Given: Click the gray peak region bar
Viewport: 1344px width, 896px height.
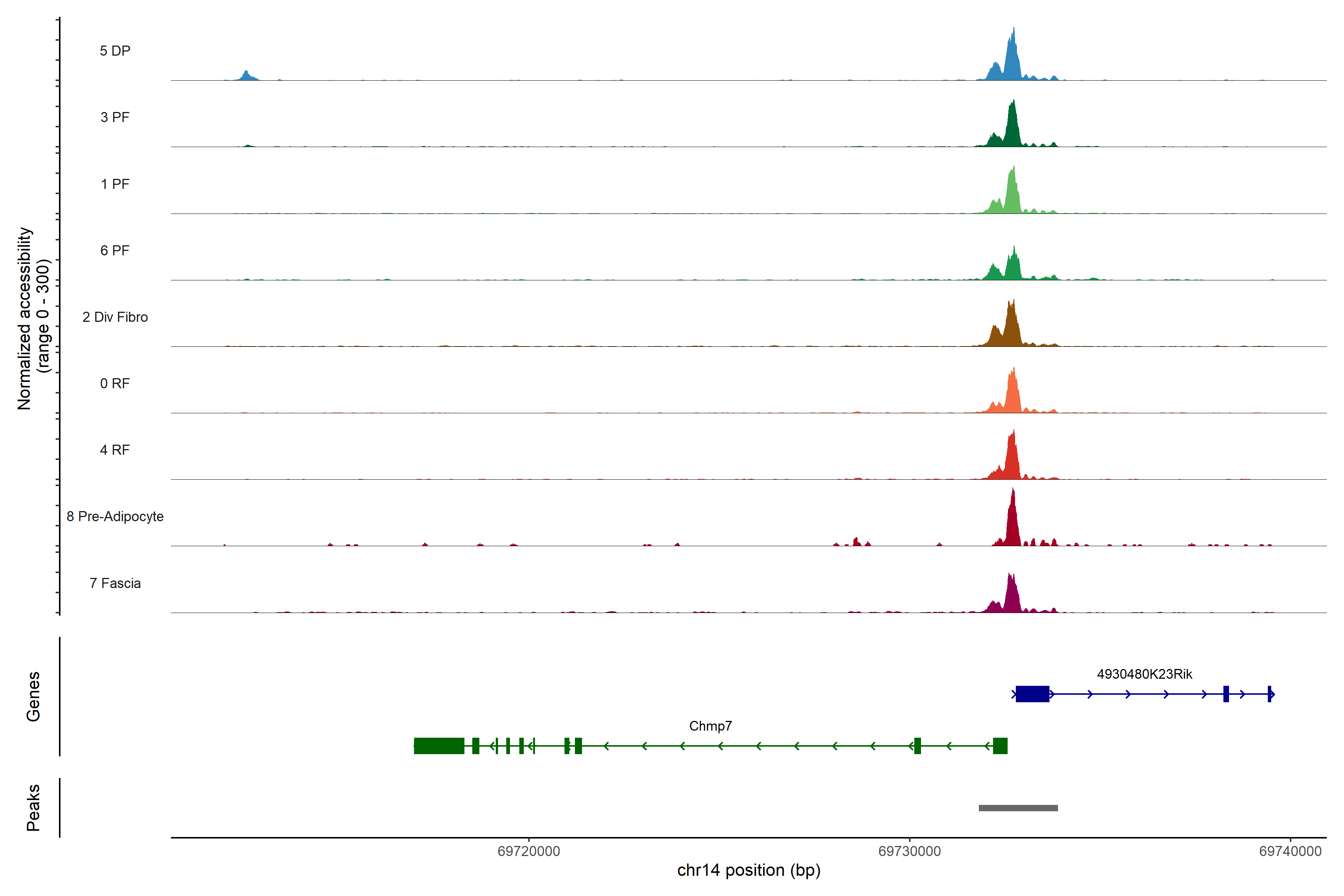Looking at the screenshot, I should (1018, 808).
